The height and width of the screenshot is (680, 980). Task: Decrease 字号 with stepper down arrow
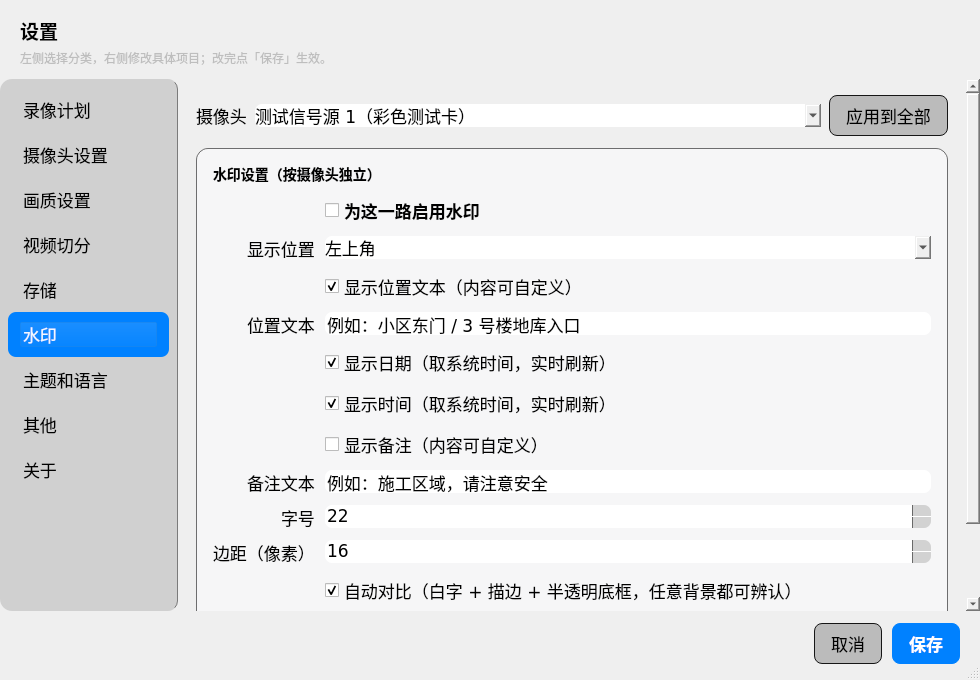[921, 522]
